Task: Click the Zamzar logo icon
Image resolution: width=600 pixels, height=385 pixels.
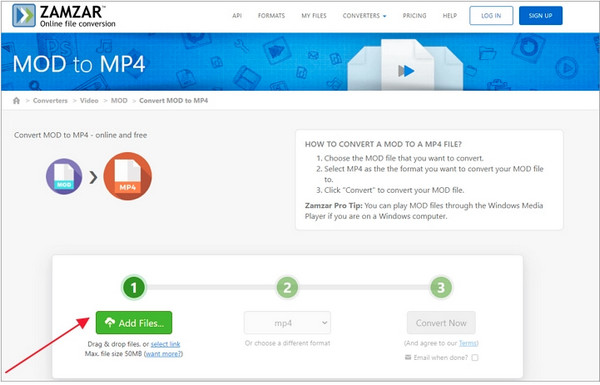Action: pos(24,16)
